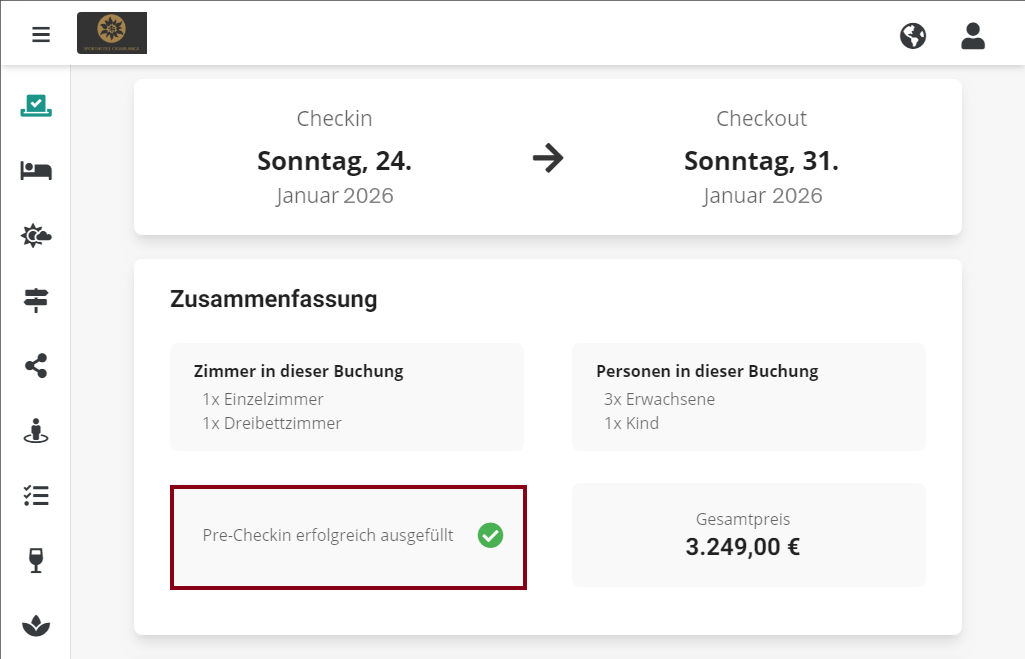Open the concierge person icon
This screenshot has width=1025, height=659.
(x=35, y=431)
